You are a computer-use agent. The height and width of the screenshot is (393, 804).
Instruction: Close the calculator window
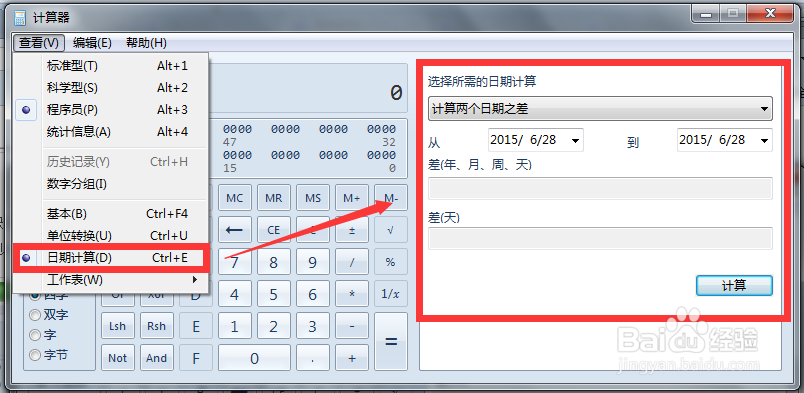pos(771,14)
